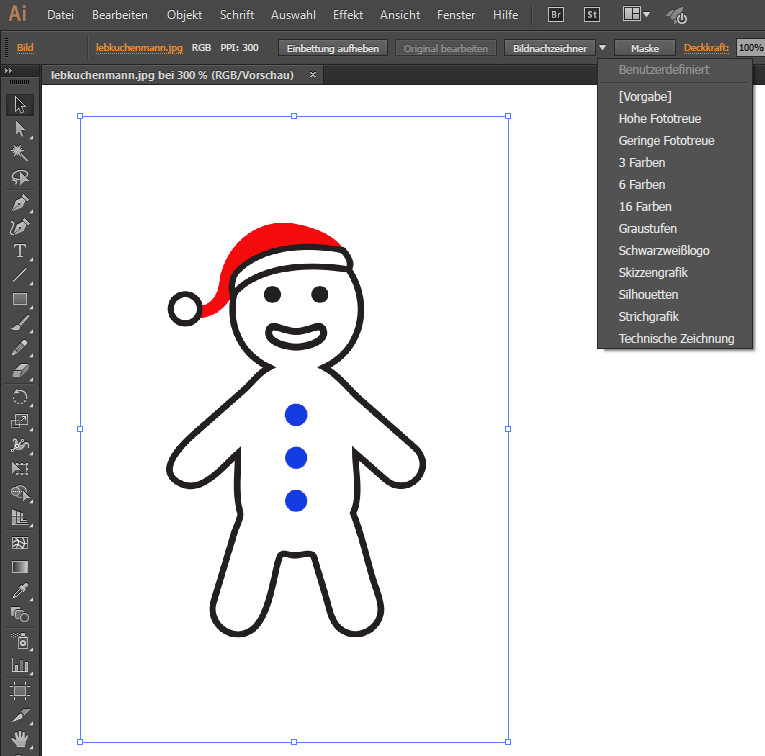
Task: Select the Eraser tool
Action: 19,372
